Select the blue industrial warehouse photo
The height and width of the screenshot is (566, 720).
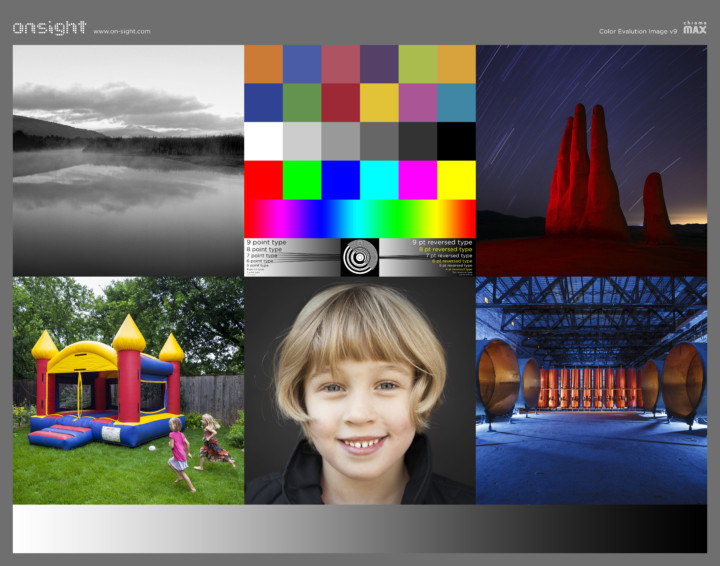tap(591, 391)
